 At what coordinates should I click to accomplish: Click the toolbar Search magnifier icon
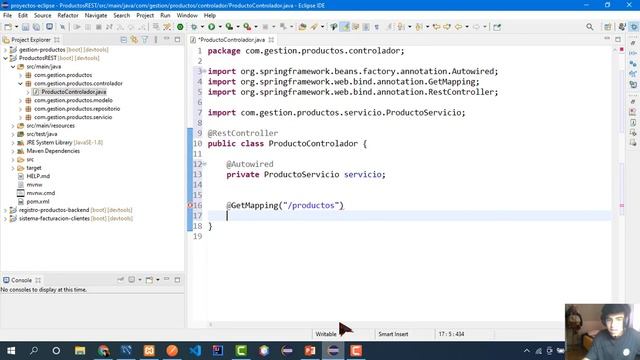[589, 27]
